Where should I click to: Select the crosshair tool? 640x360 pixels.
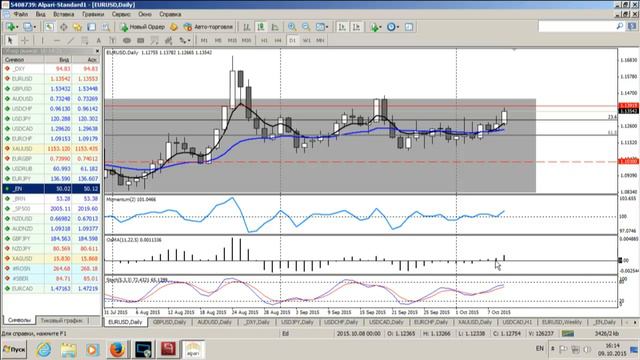(24, 40)
